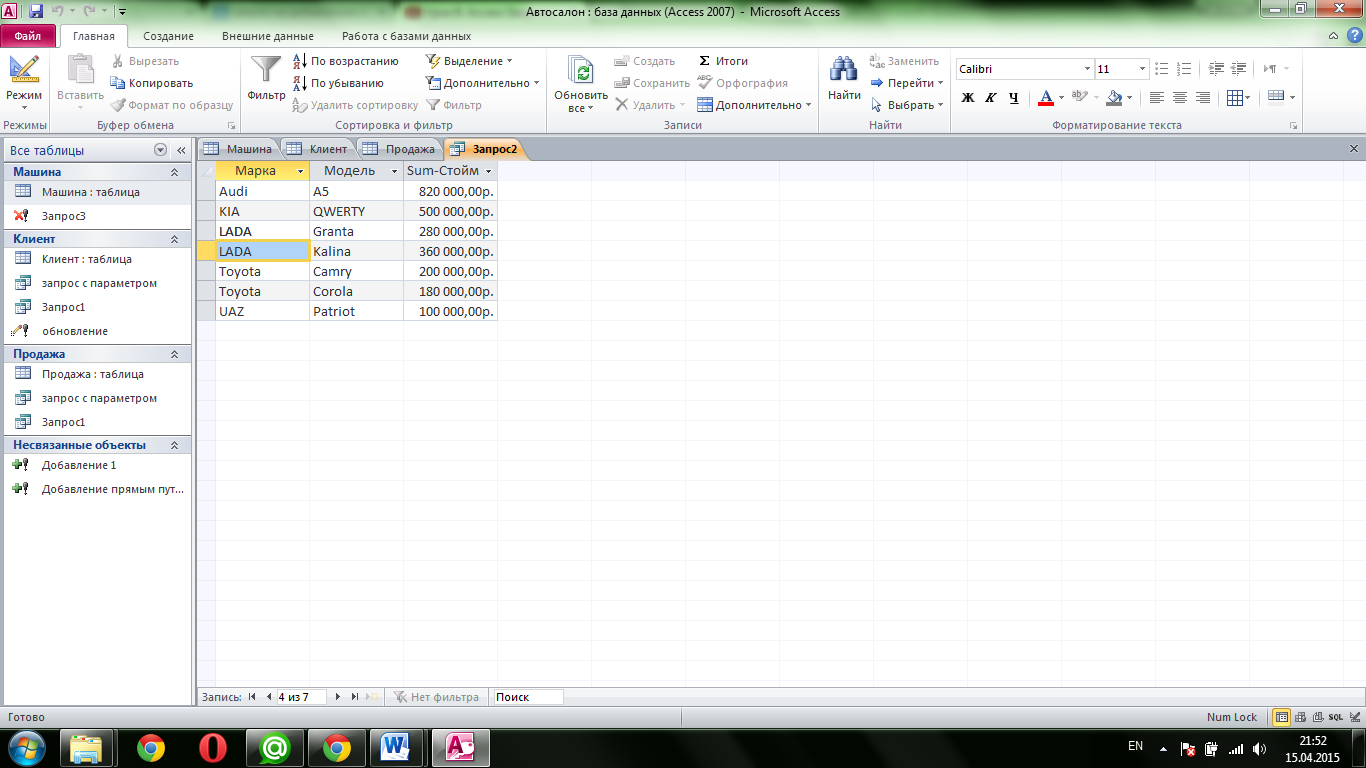Screen dimensions: 1366x768
Task: Go to first record in navigator
Action: (x=252, y=697)
